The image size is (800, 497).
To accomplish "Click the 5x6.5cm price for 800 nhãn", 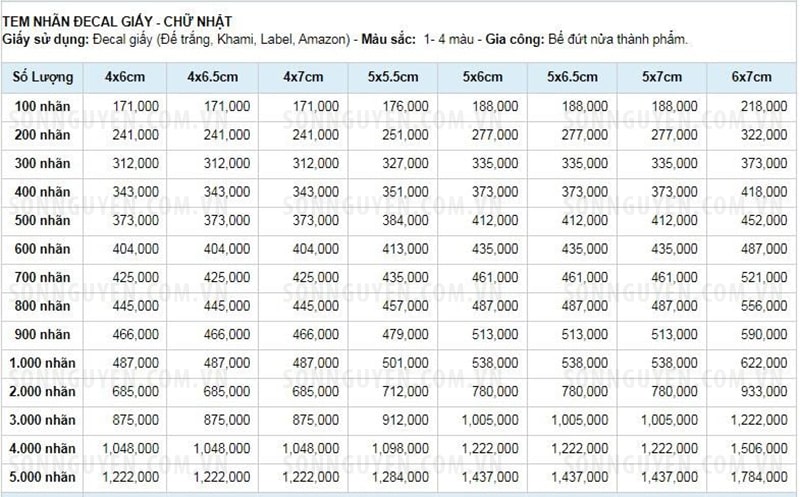I will point(585,306).
